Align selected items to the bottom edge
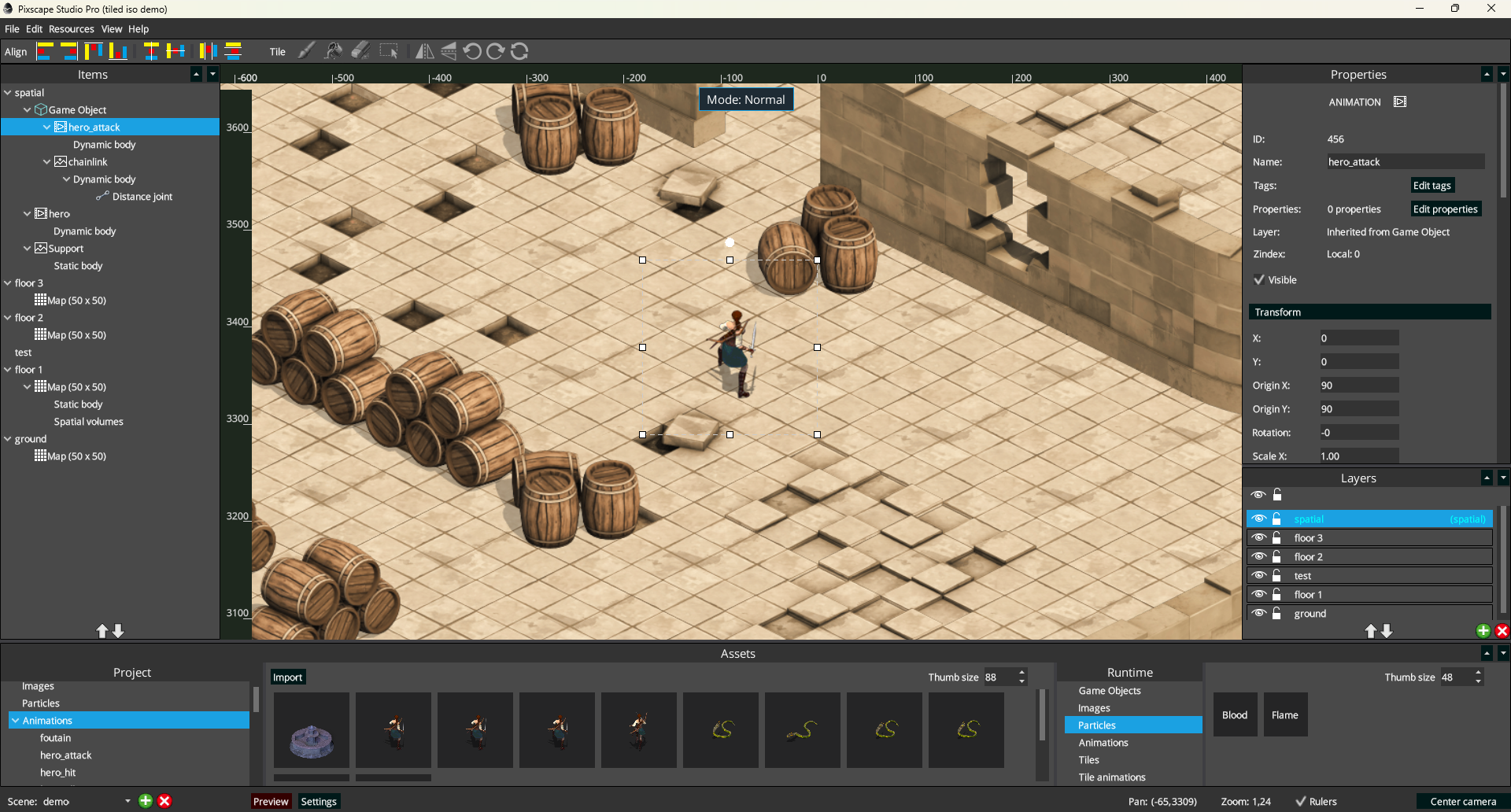The height and width of the screenshot is (812, 1511). [x=118, y=51]
